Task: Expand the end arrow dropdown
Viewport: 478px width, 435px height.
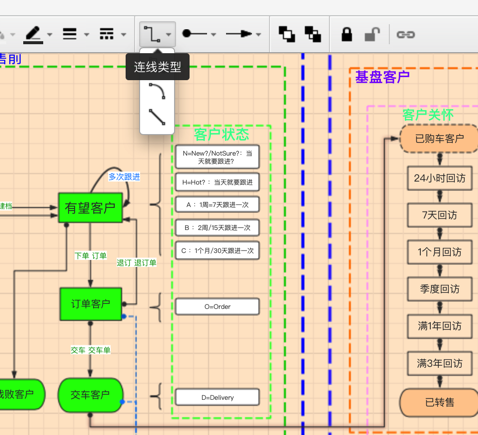Action: pyautogui.click(x=258, y=35)
